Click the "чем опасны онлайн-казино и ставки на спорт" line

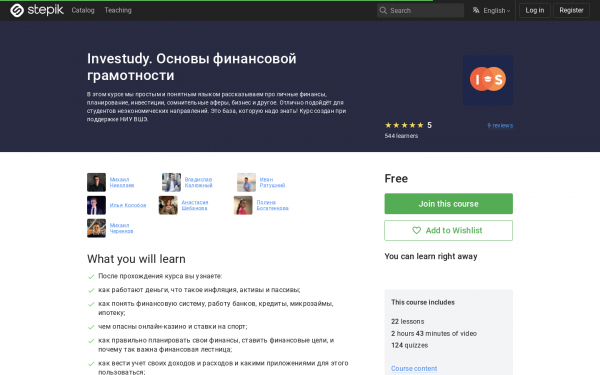pos(173,326)
